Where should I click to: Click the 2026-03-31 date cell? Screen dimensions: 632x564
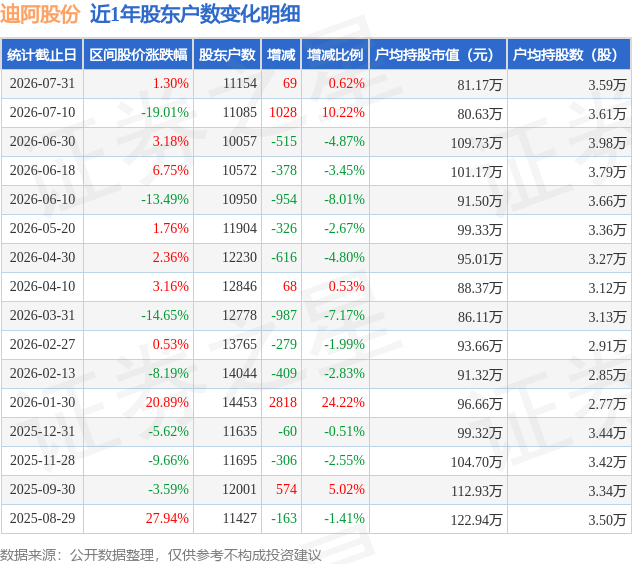pos(42,315)
